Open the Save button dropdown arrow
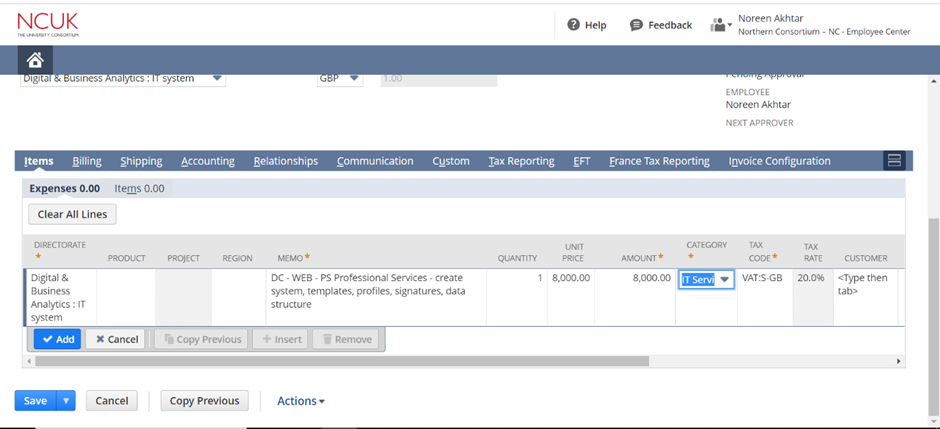The width and height of the screenshot is (940, 429). click(x=67, y=401)
